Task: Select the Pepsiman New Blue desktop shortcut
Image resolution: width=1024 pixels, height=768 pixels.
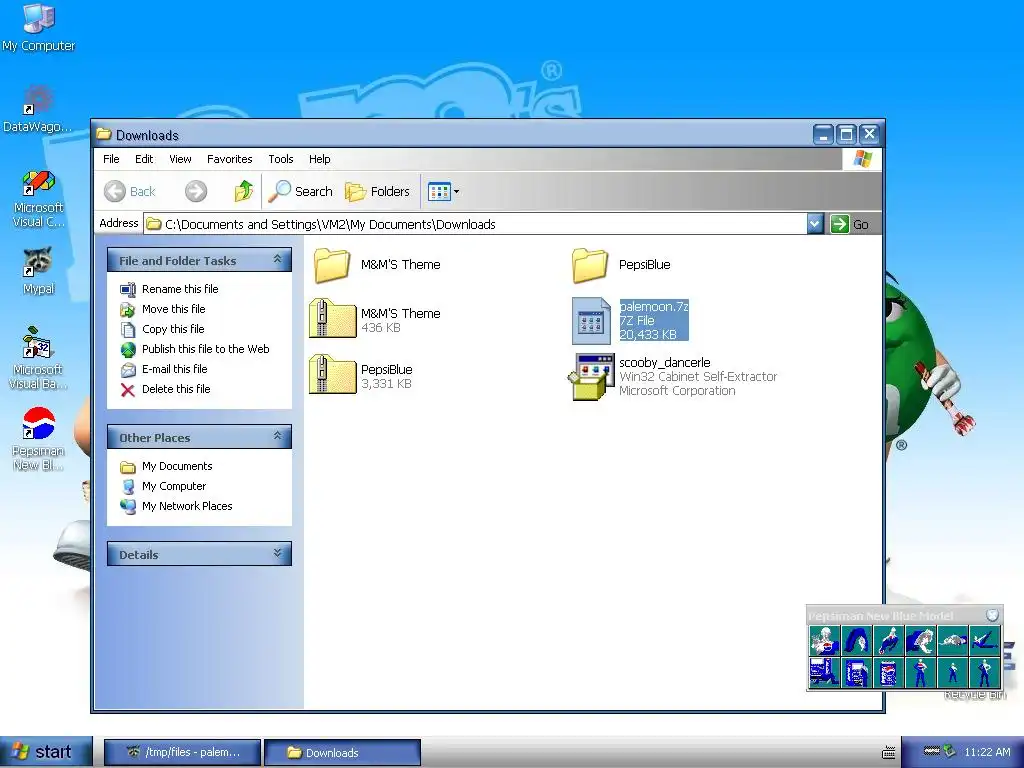Action: click(x=38, y=439)
